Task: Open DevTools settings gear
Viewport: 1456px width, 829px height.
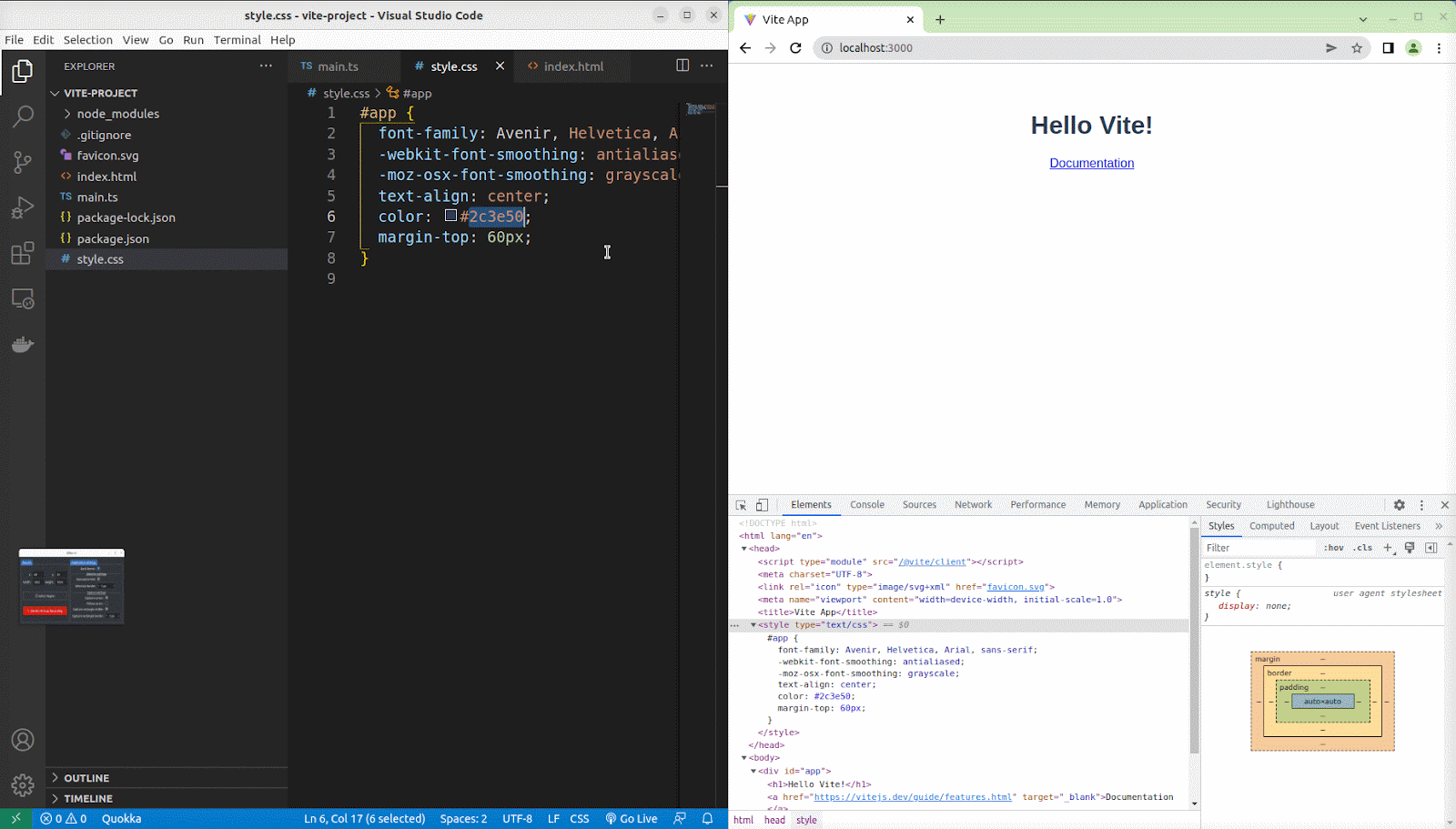Action: [x=1400, y=505]
